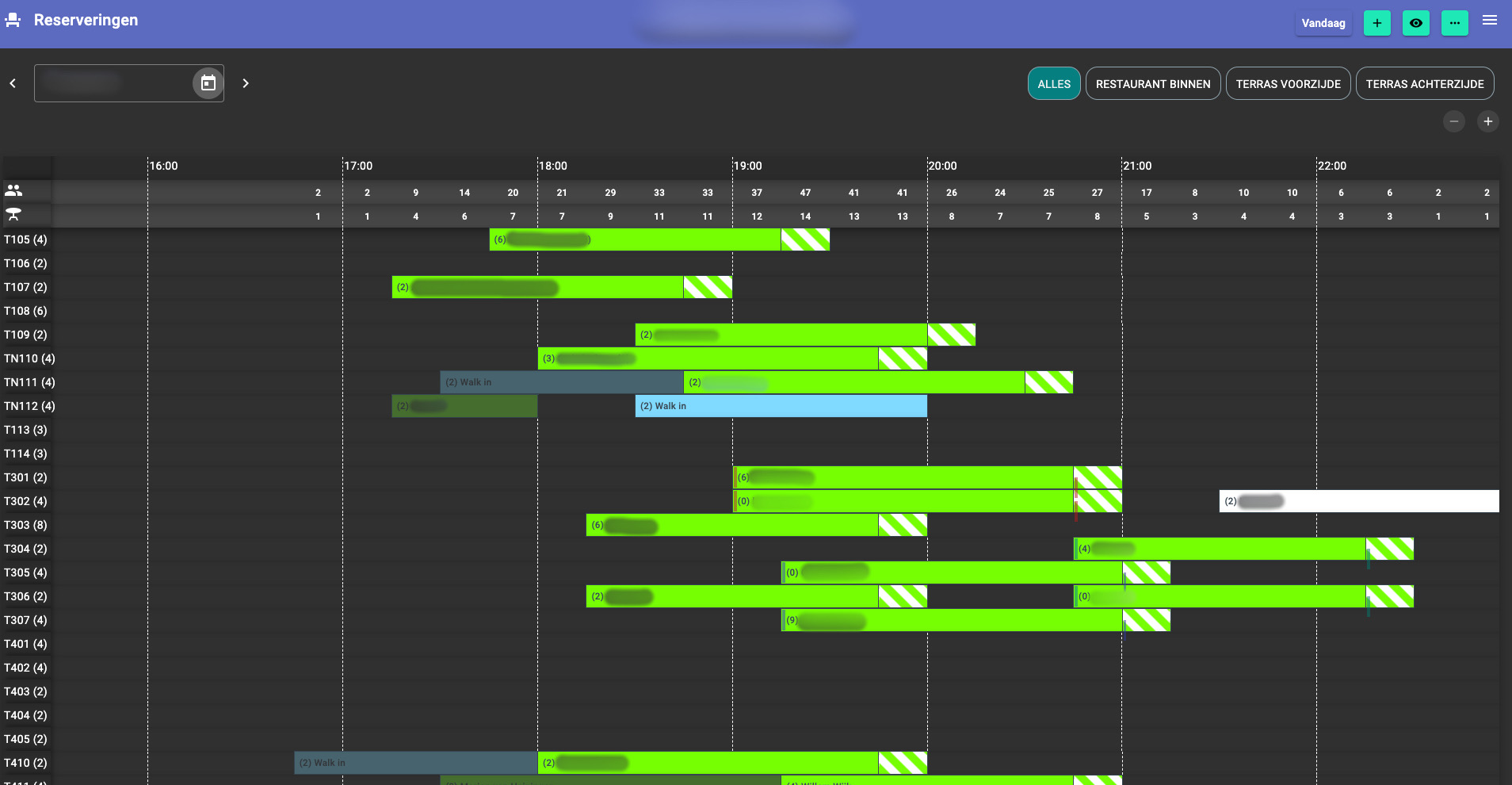Click the Reserveringen chair icon in header
Image resolution: width=1512 pixels, height=785 pixels.
[13, 21]
